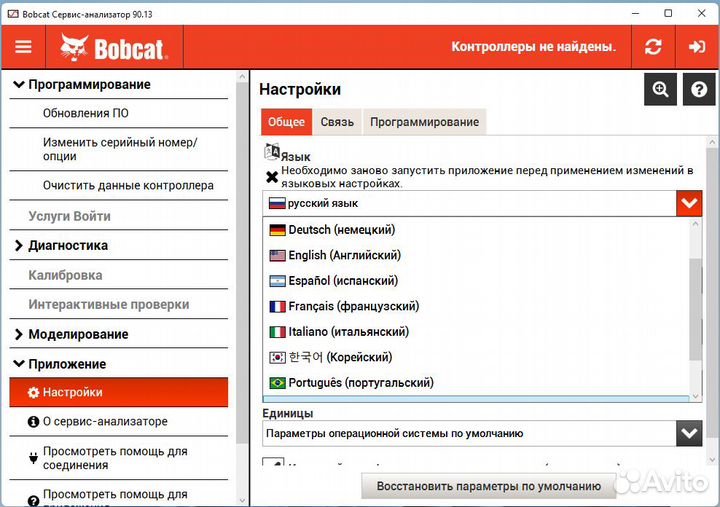The image size is (720, 507).
Task: Choose Español (испанский) language
Action: click(x=476, y=281)
